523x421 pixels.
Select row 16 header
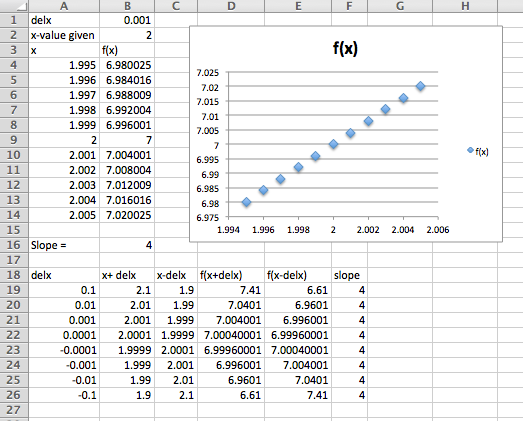[14, 245]
